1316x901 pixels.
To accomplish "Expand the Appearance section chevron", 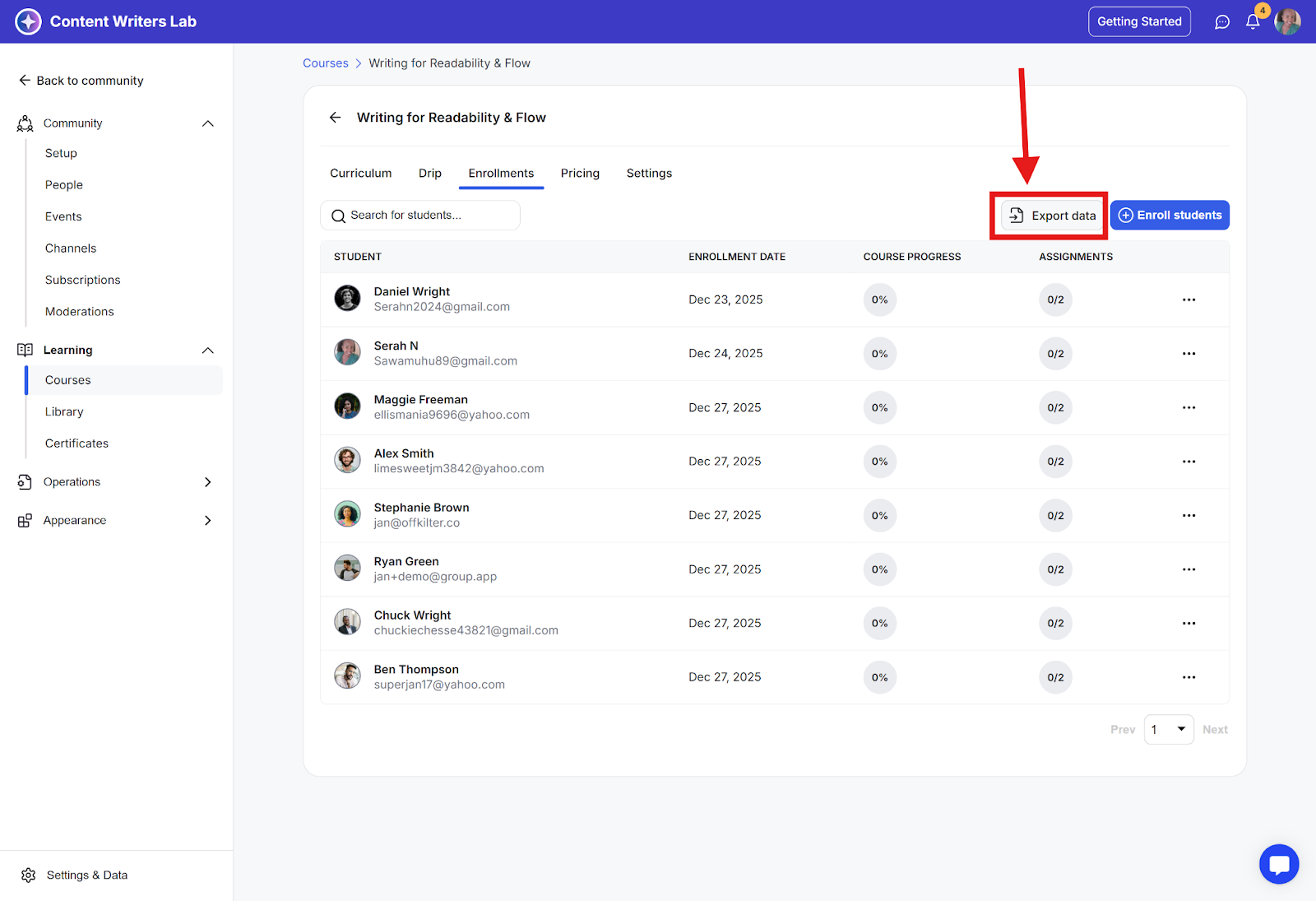I will click(x=208, y=521).
